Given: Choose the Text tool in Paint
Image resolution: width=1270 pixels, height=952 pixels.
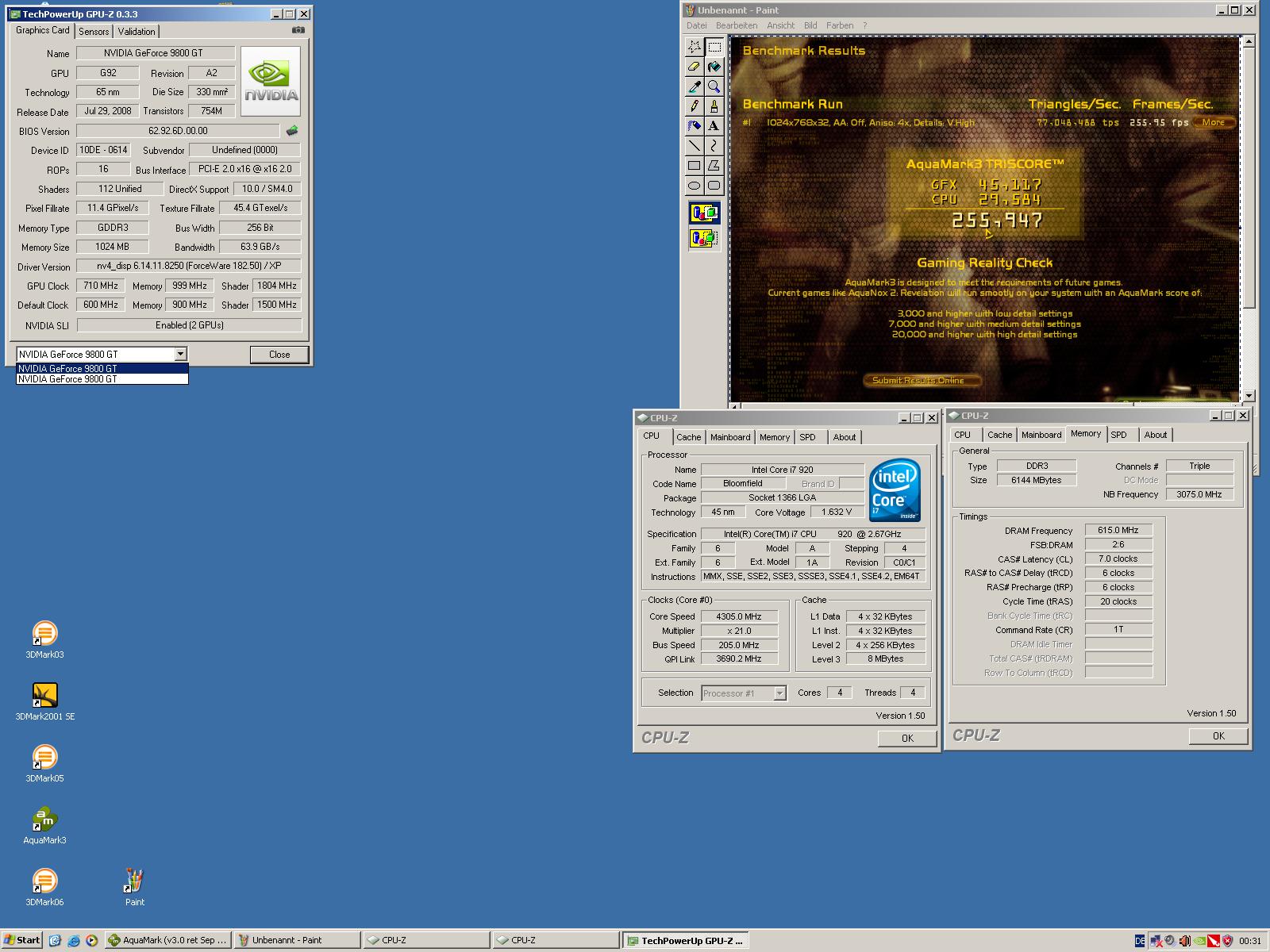Looking at the screenshot, I should point(714,126).
